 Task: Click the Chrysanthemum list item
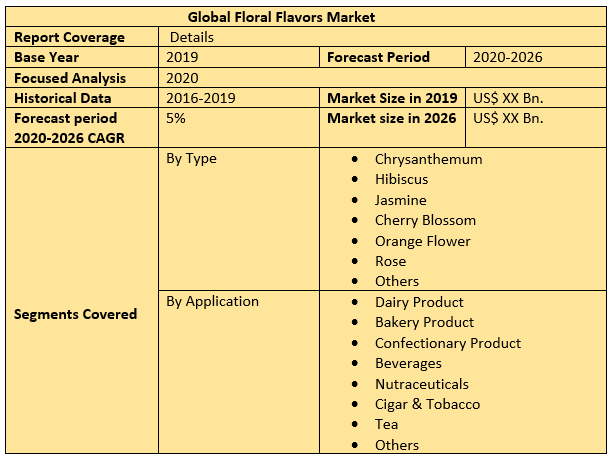coord(428,159)
